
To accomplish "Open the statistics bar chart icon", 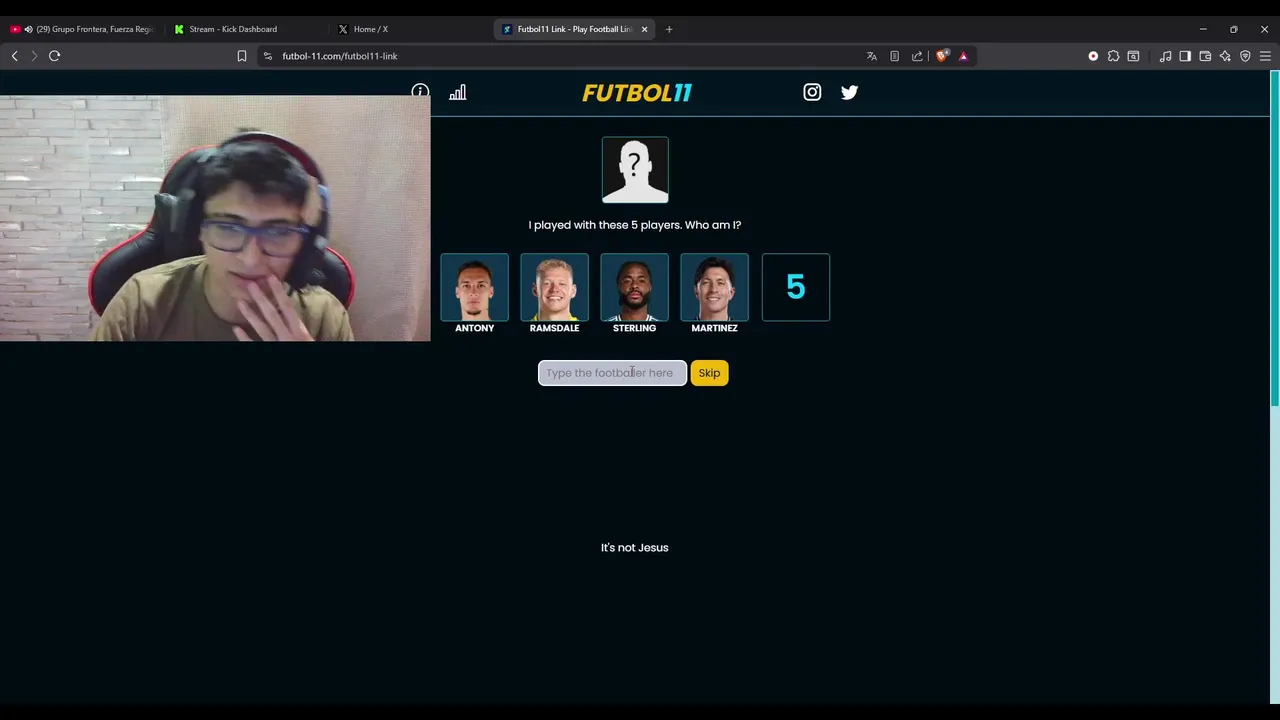I will pyautogui.click(x=458, y=92).
